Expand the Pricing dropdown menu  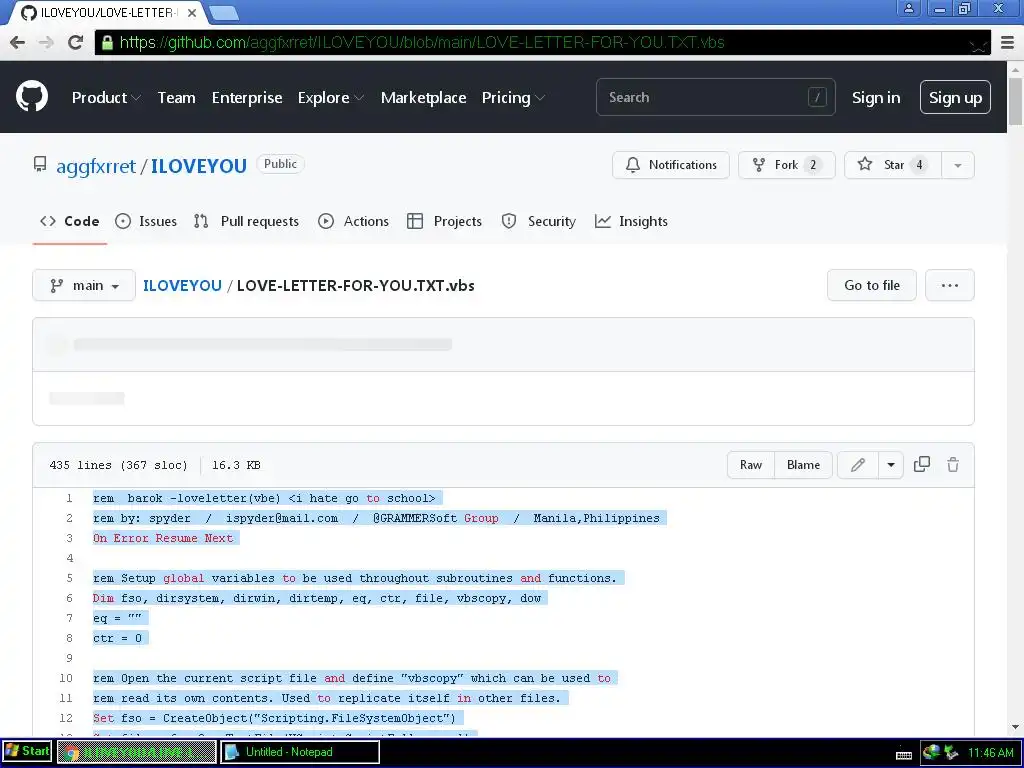point(513,97)
